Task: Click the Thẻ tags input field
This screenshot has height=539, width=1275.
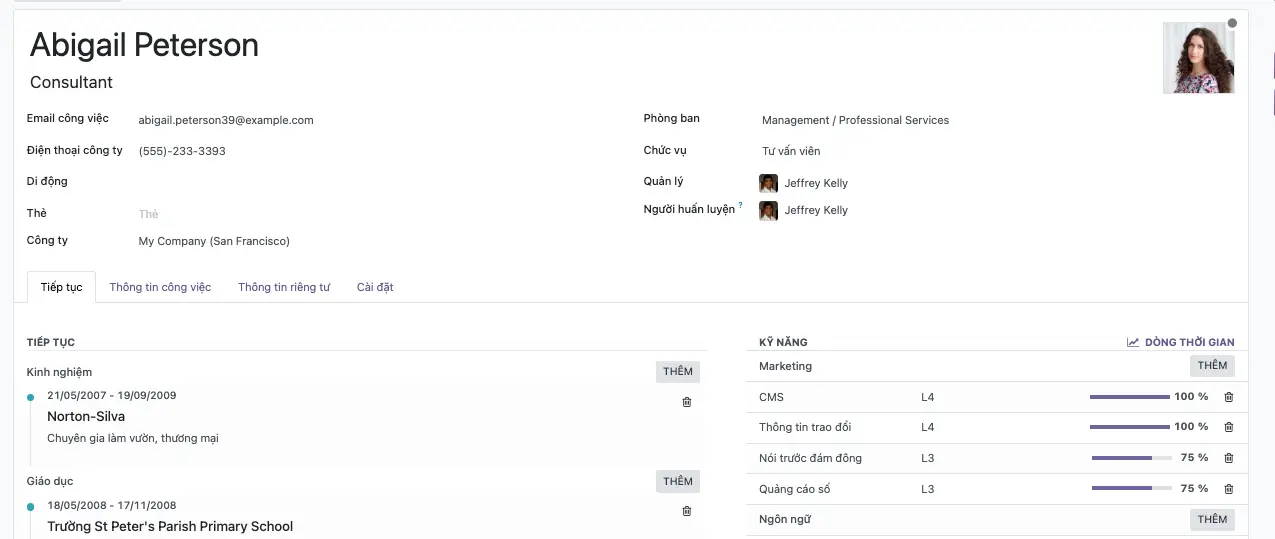Action: pyautogui.click(x=300, y=214)
